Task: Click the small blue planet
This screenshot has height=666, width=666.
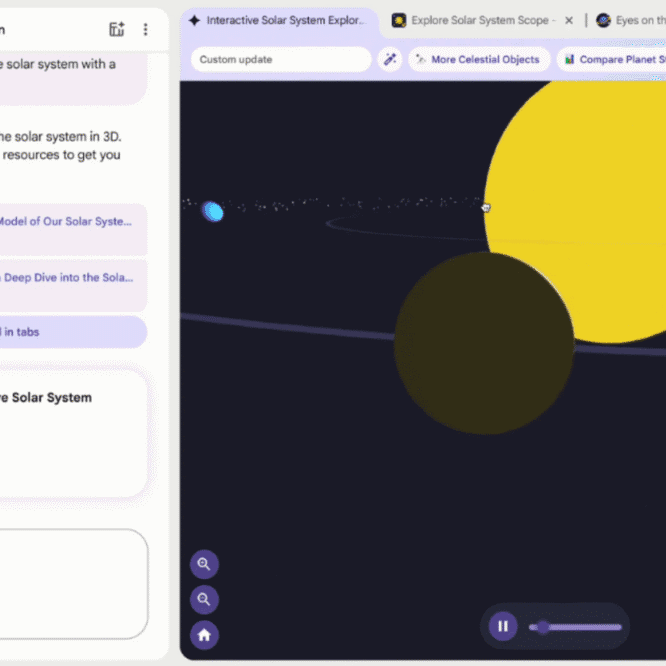Action: click(212, 211)
